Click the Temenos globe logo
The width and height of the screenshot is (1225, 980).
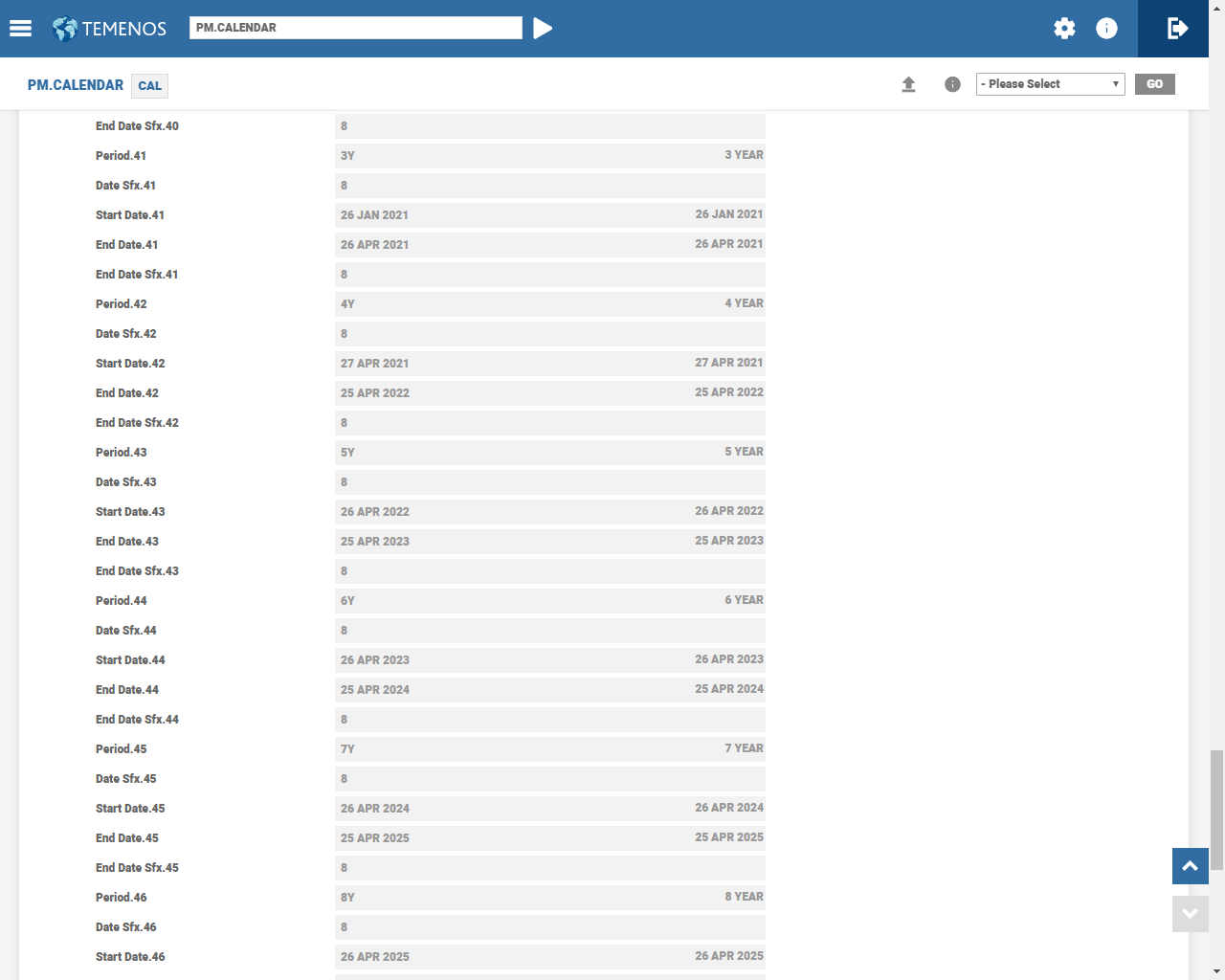click(65, 29)
